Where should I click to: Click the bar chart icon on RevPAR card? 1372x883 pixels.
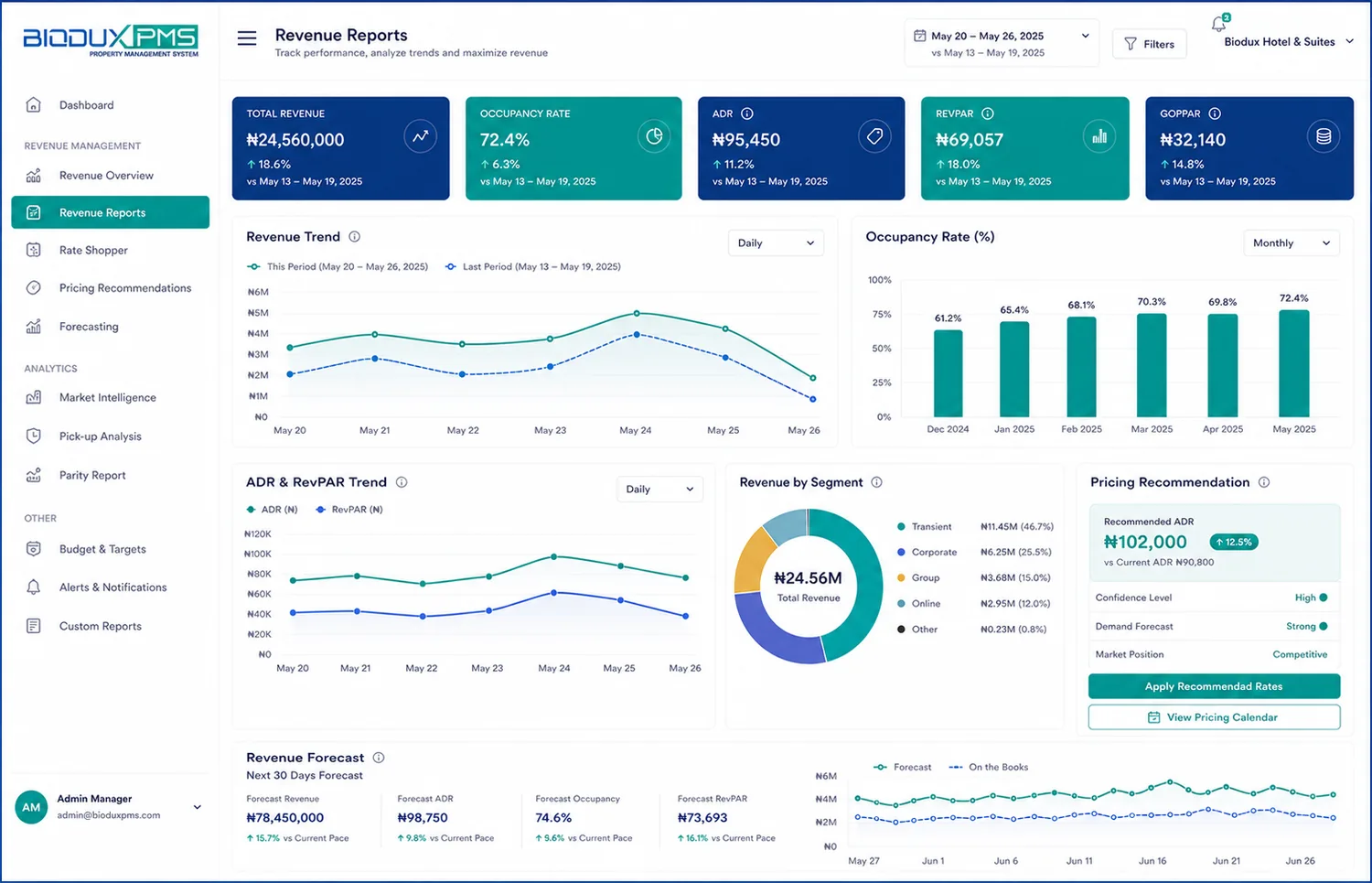1099,136
